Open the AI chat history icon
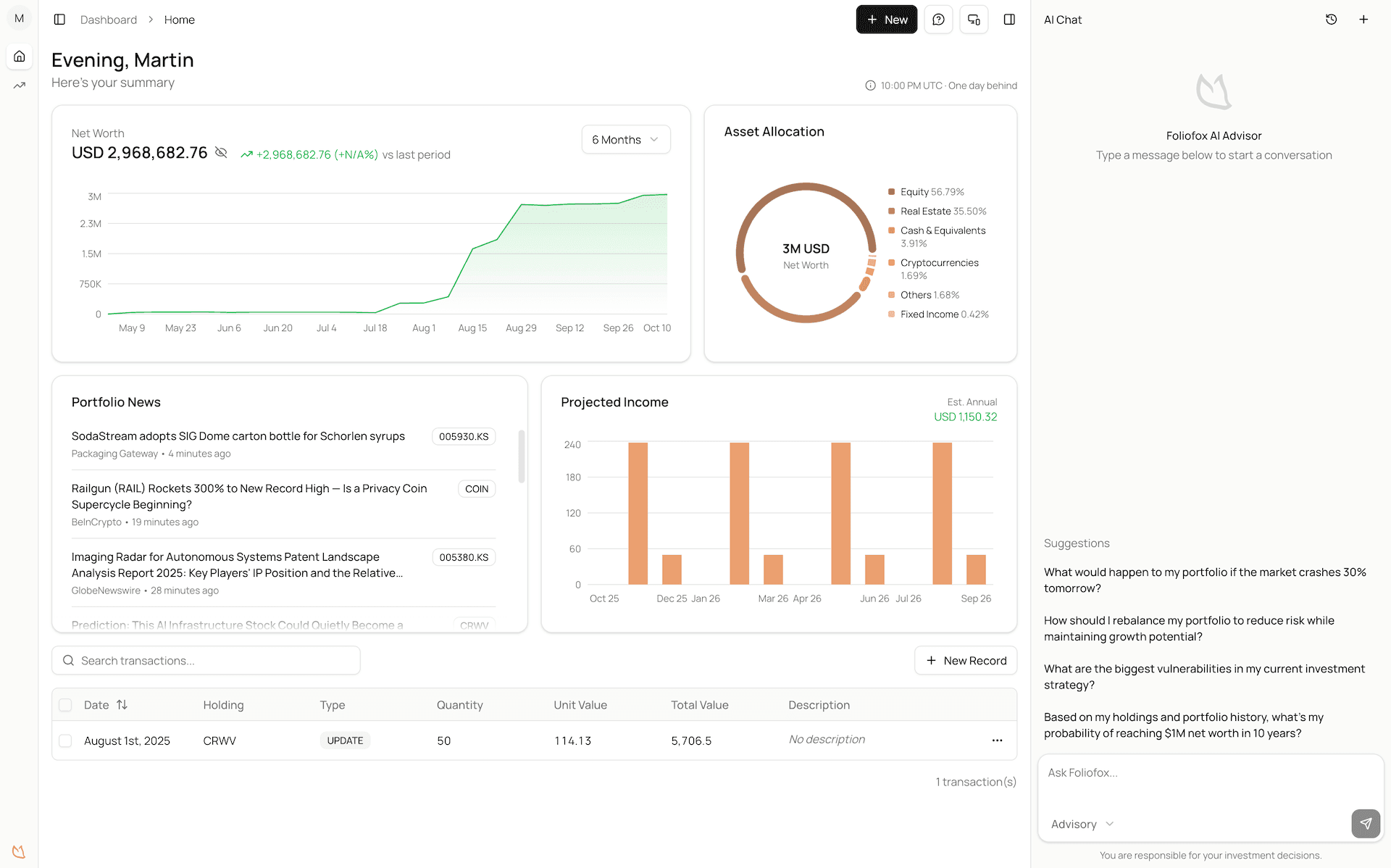Viewport: 1391px width, 868px height. 1331,20
